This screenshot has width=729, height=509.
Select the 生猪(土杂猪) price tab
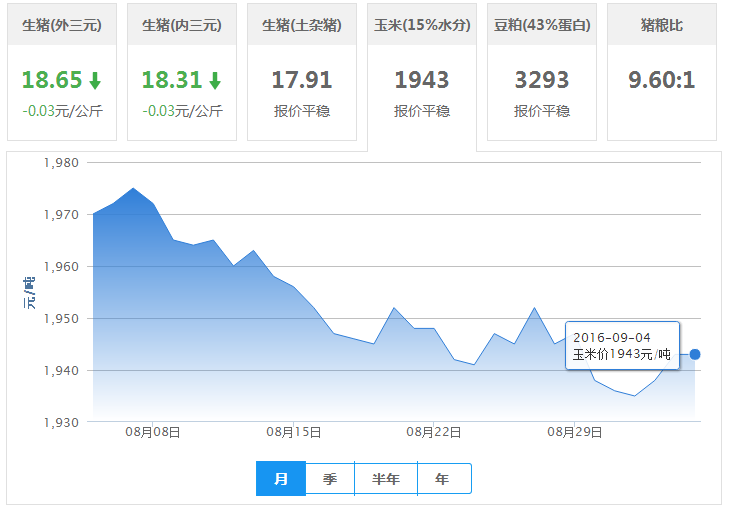click(x=302, y=72)
